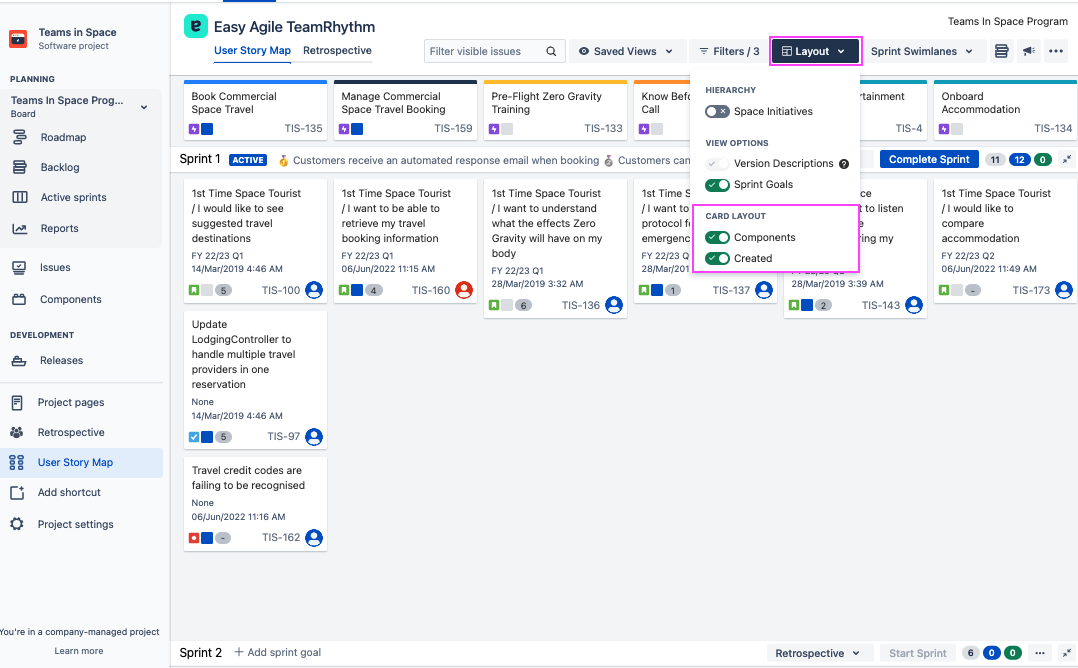Viewport: 1078px width, 668px height.
Task: Open Backlog in the sidebar
Action: tap(60, 167)
